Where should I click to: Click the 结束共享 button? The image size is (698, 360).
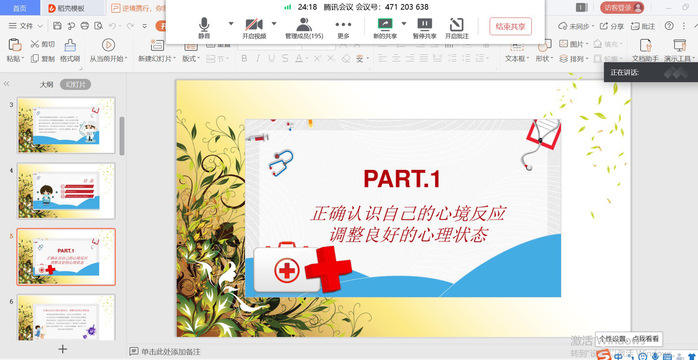point(510,27)
